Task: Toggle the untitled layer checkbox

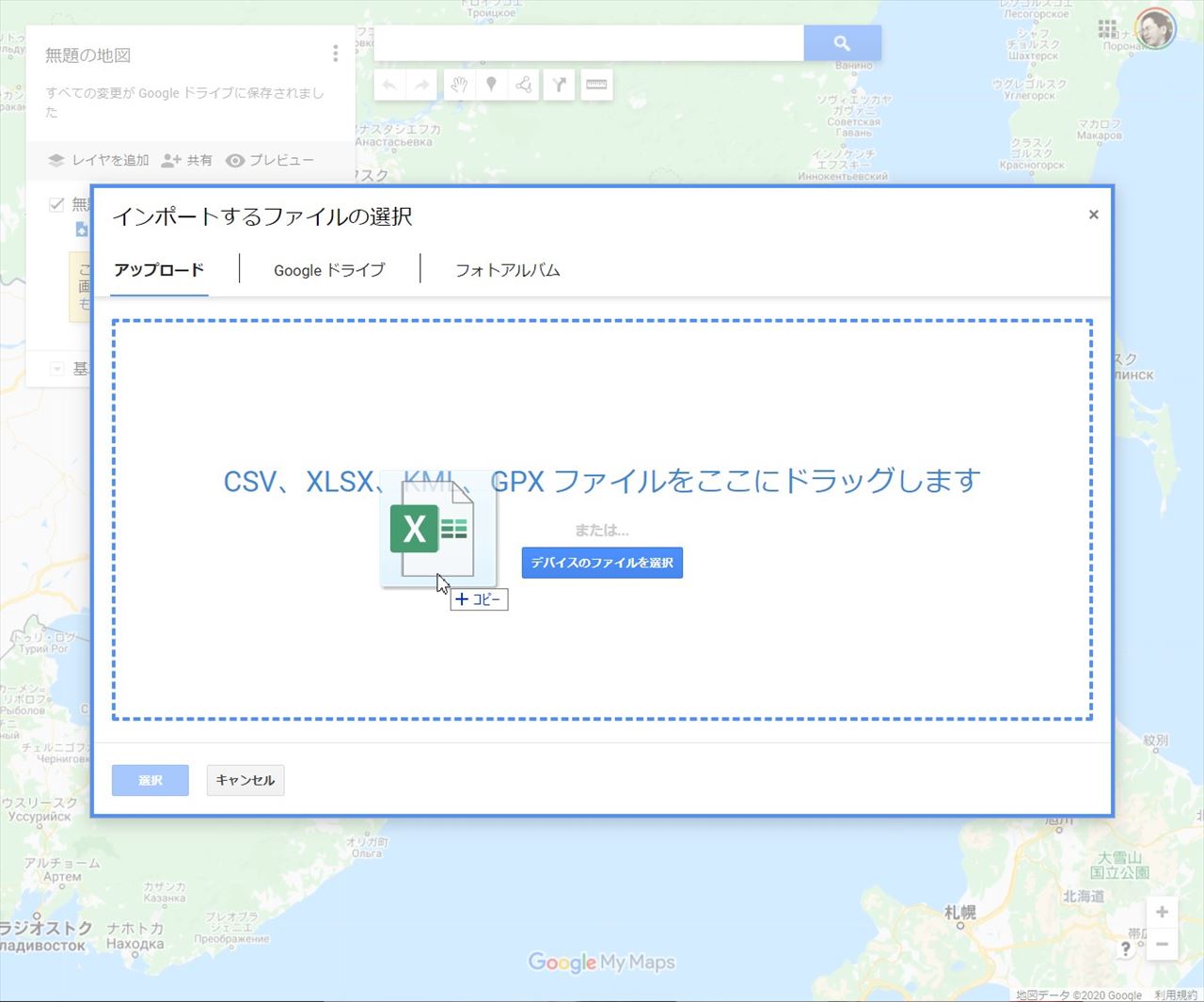Action: tap(56, 204)
